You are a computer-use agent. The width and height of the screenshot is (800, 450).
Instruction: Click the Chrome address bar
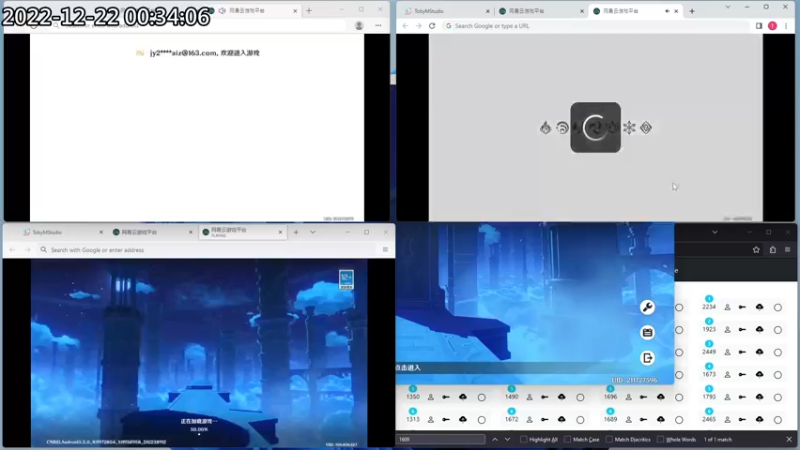595,26
